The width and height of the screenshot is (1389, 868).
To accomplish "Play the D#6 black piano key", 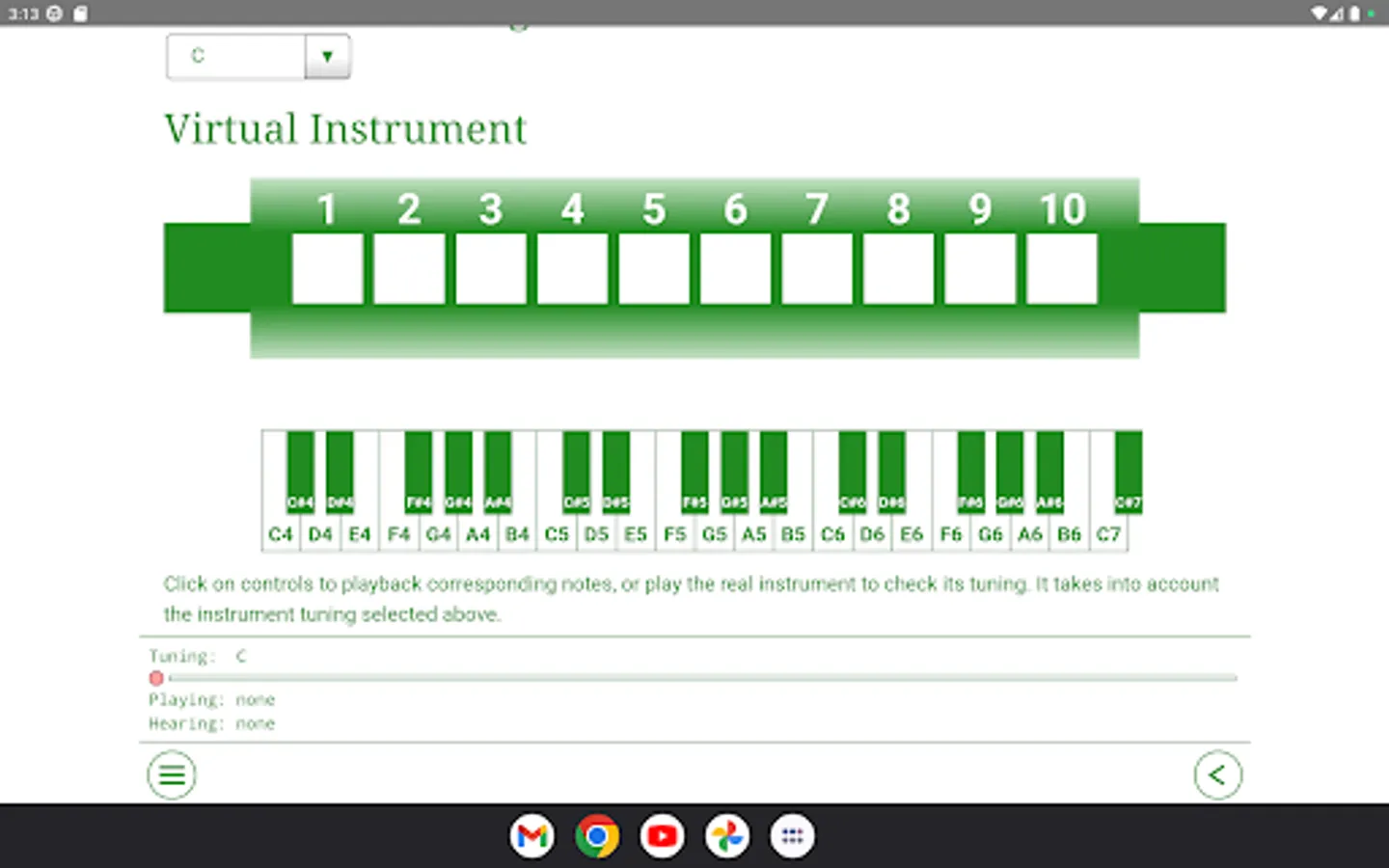I will pos(892,472).
